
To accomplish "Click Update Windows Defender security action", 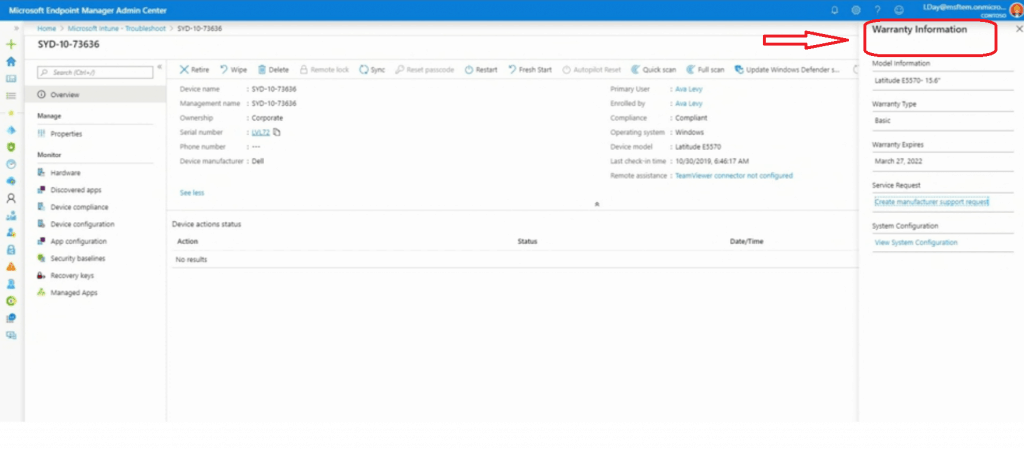I will [787, 70].
